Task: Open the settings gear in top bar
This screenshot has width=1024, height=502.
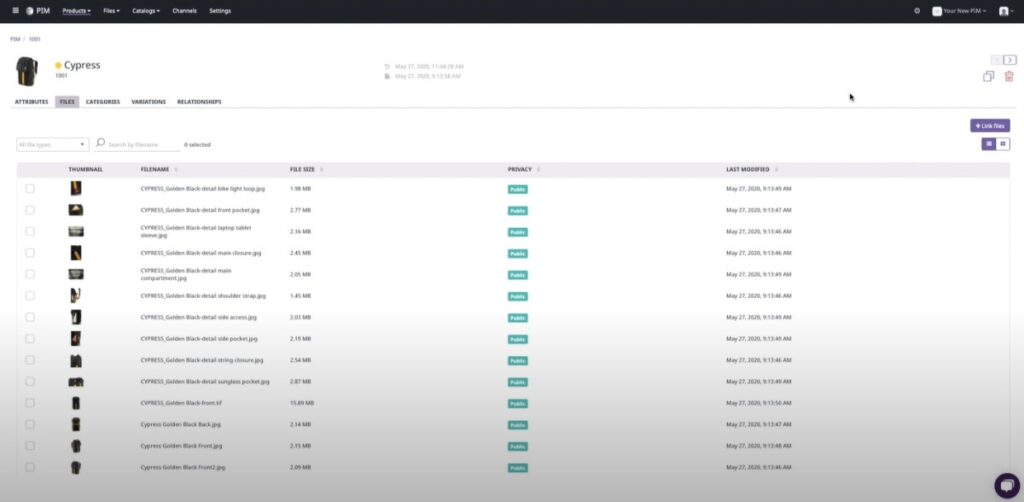Action: [917, 10]
